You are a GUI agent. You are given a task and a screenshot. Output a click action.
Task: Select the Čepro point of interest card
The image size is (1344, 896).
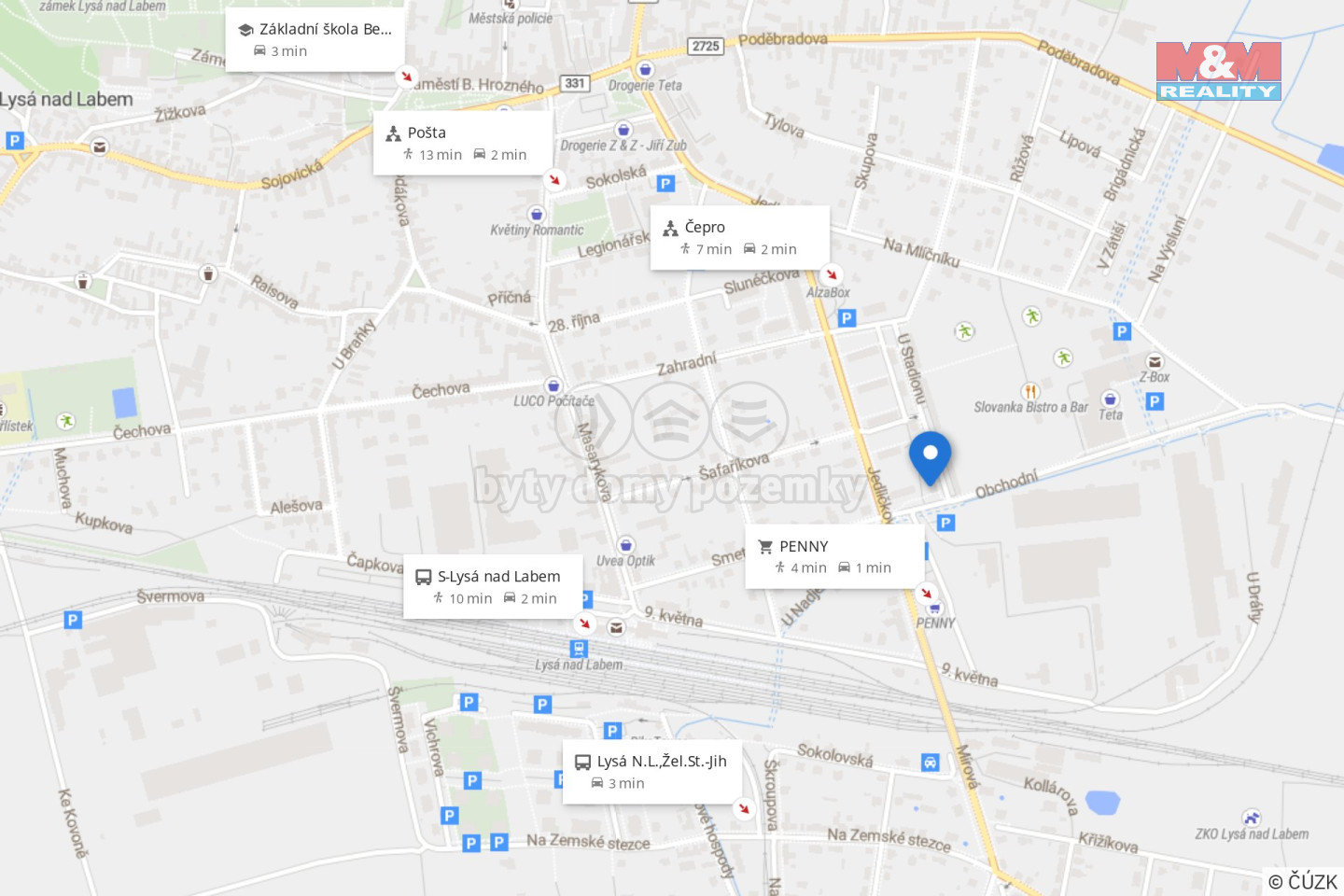tap(739, 238)
